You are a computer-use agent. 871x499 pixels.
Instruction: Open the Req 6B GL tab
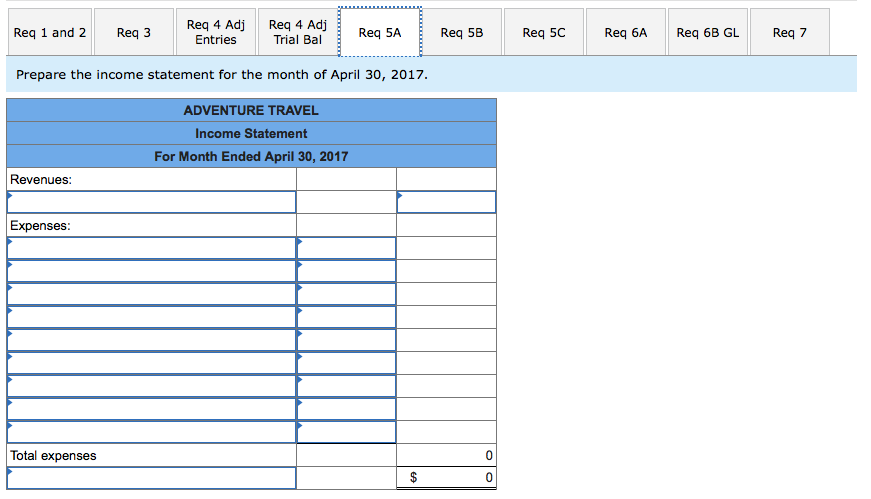[x=708, y=32]
